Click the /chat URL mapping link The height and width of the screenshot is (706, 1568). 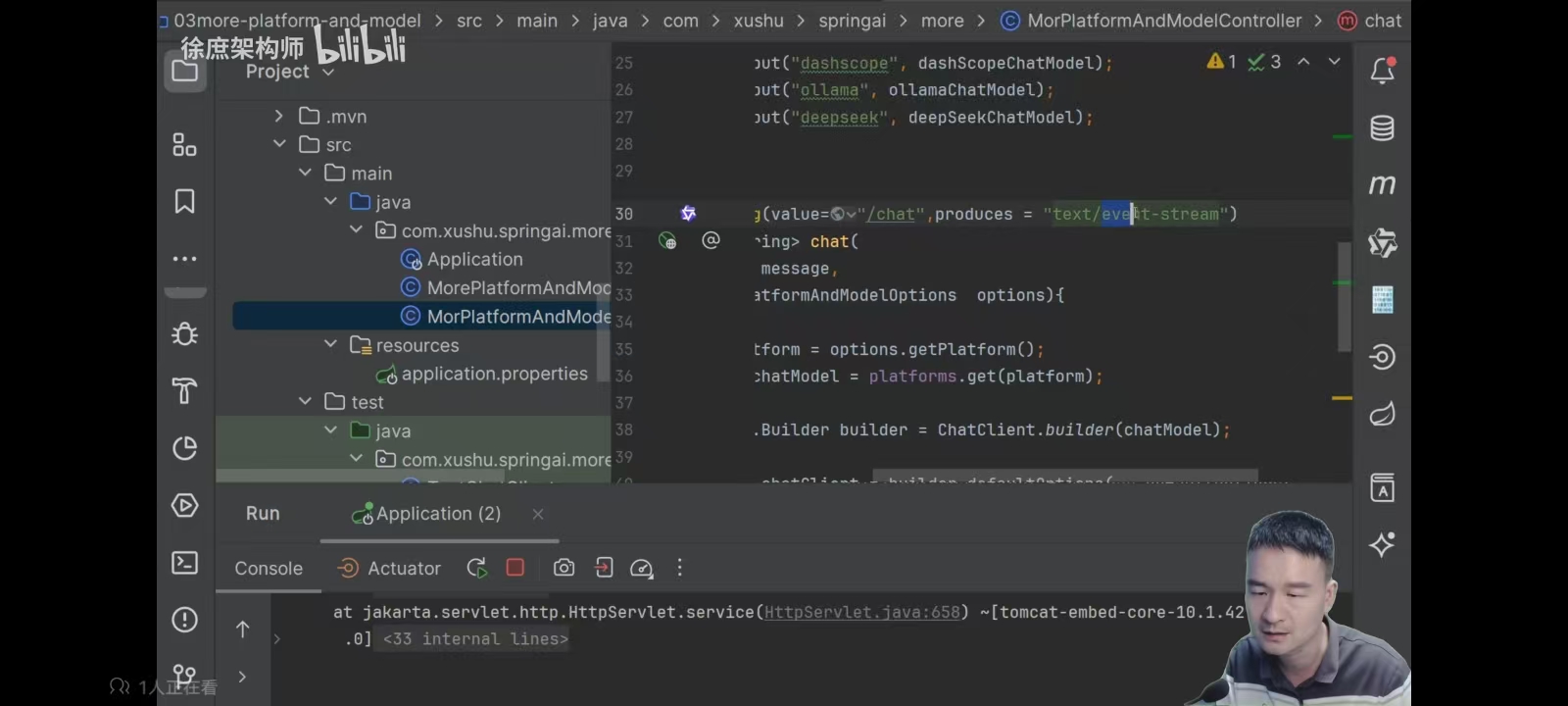[x=891, y=214]
